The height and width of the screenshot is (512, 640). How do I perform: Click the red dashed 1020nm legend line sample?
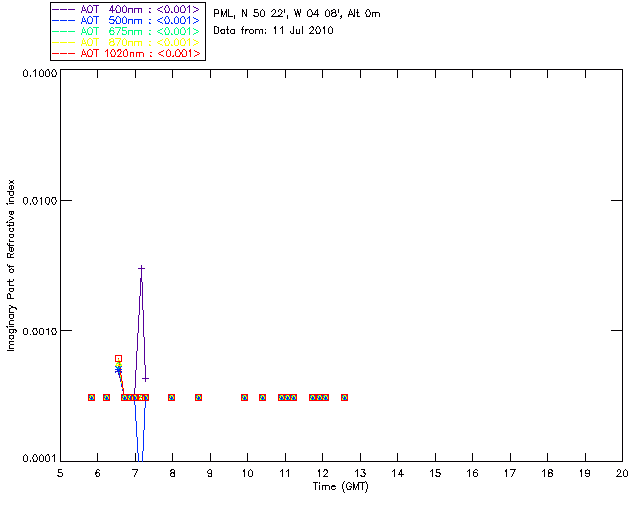[64, 53]
